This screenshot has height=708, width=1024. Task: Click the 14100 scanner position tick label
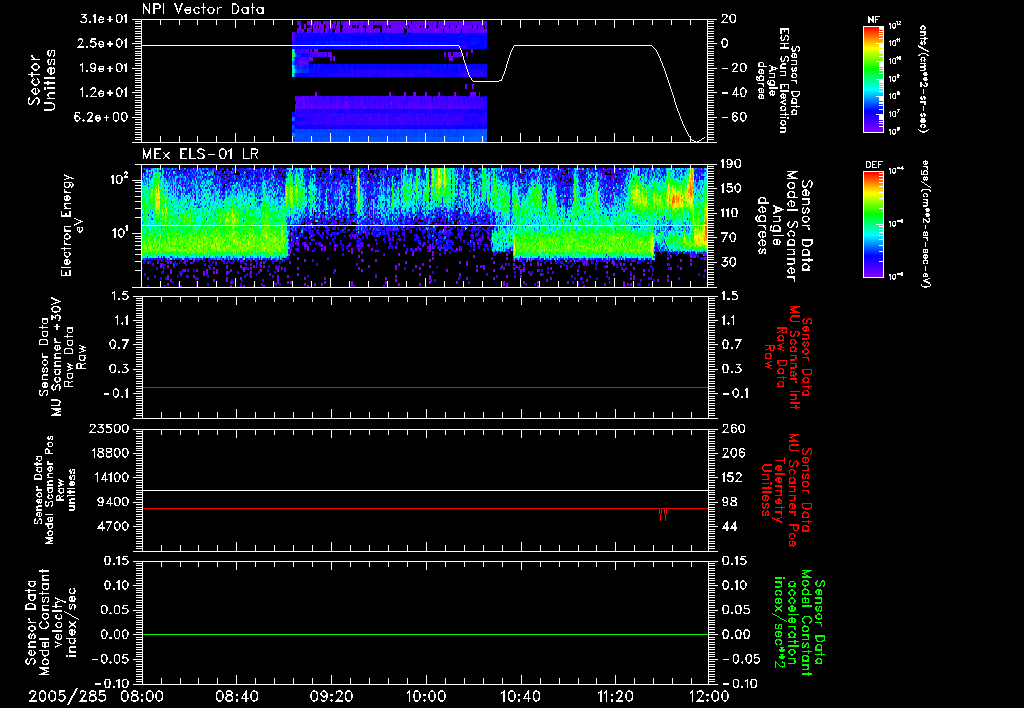pyautogui.click(x=109, y=477)
